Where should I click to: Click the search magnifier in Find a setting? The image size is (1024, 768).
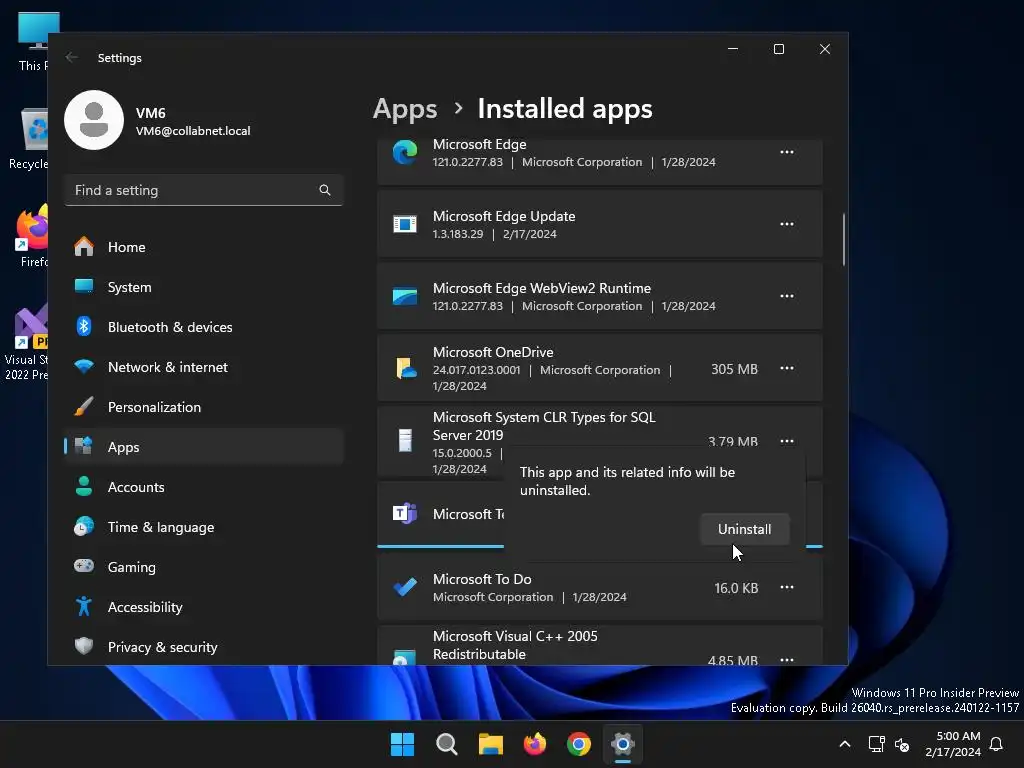point(325,190)
